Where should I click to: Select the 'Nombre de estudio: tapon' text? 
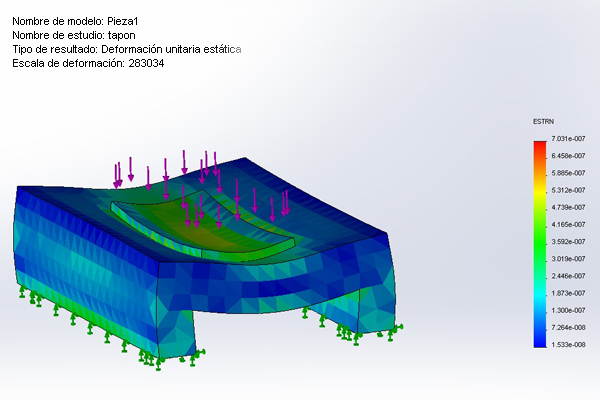coord(73,35)
